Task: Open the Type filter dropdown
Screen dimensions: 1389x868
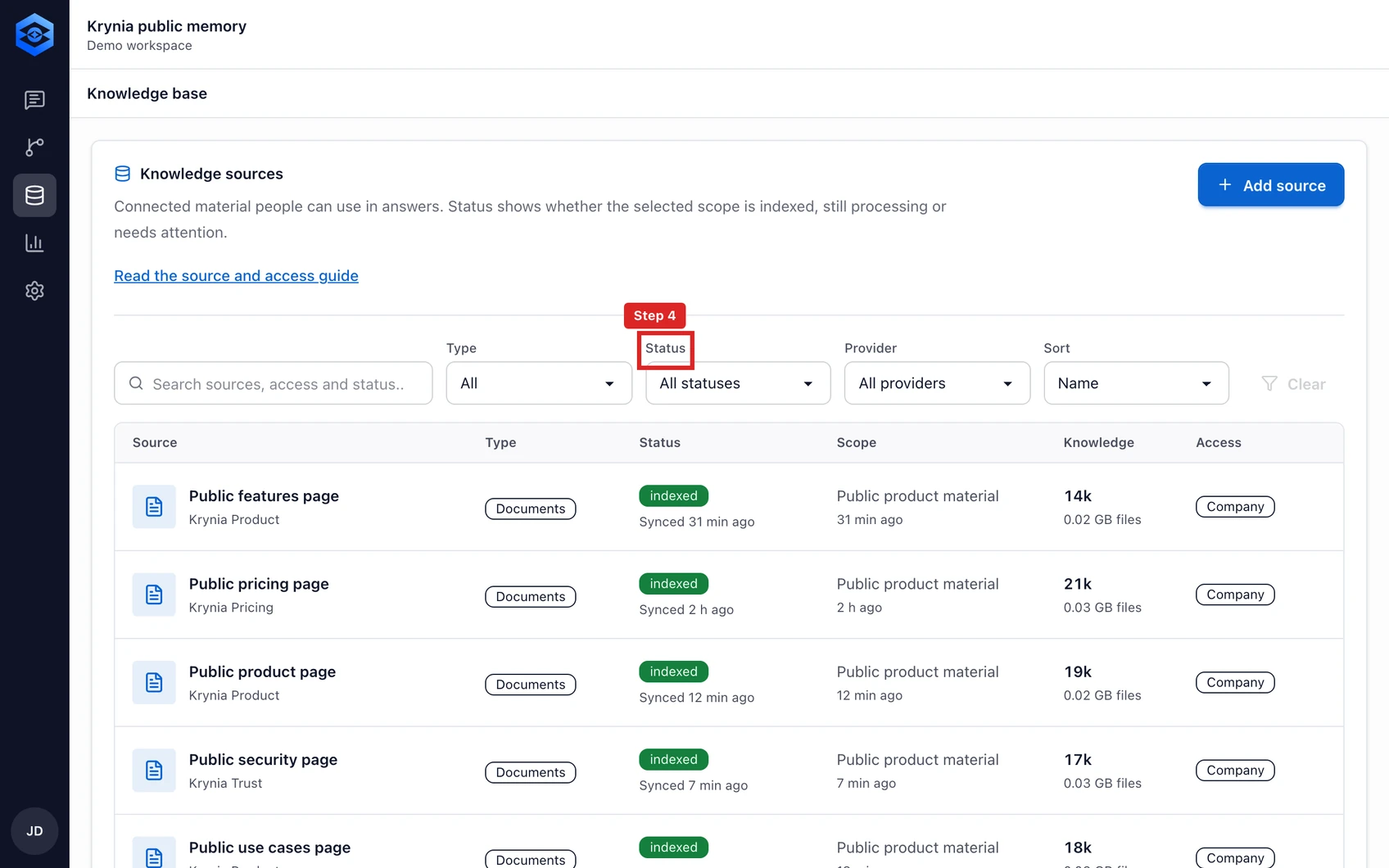Action: [x=539, y=383]
